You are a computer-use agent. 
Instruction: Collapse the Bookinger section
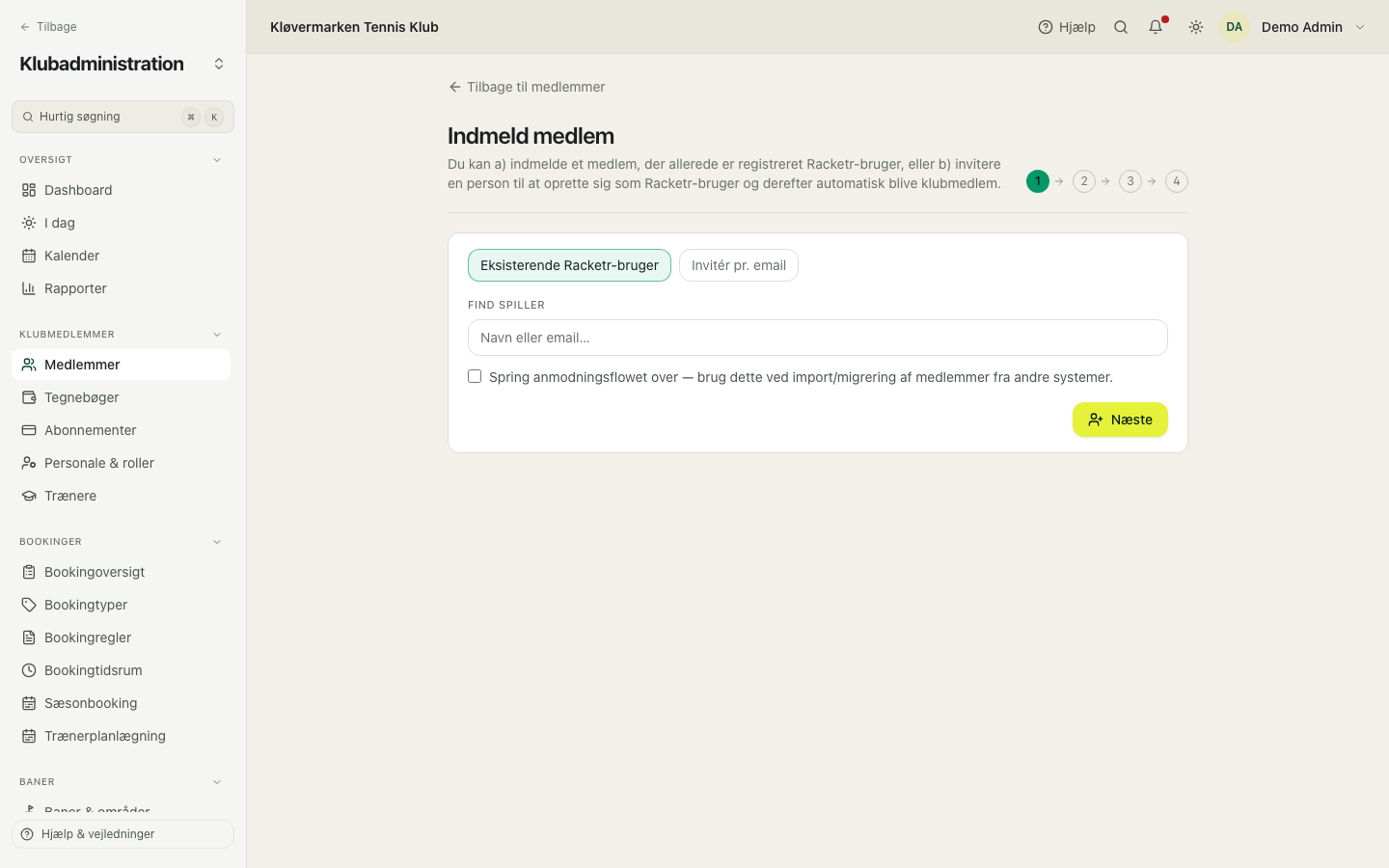click(x=217, y=542)
